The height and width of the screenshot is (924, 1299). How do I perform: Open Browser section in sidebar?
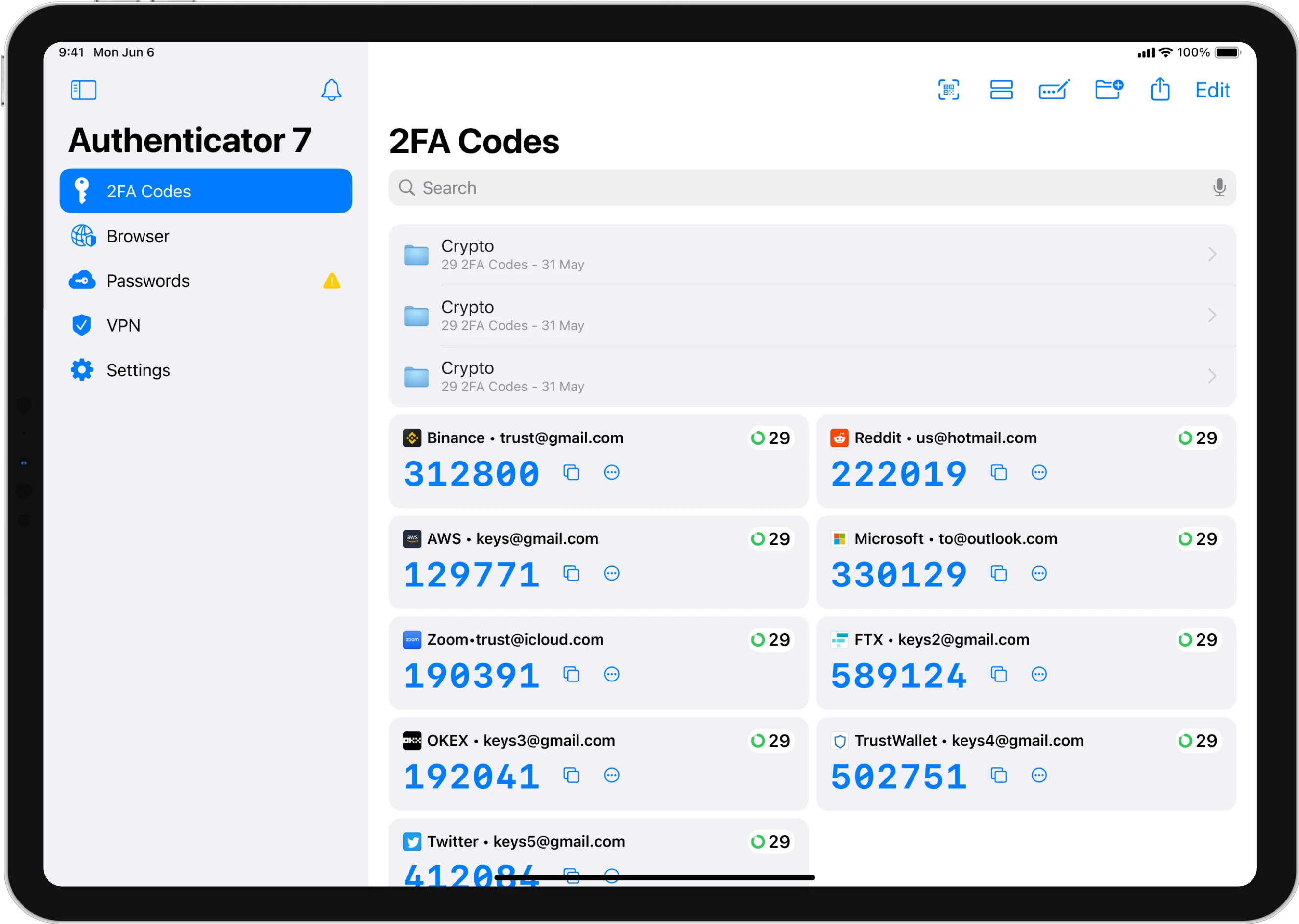click(x=205, y=236)
